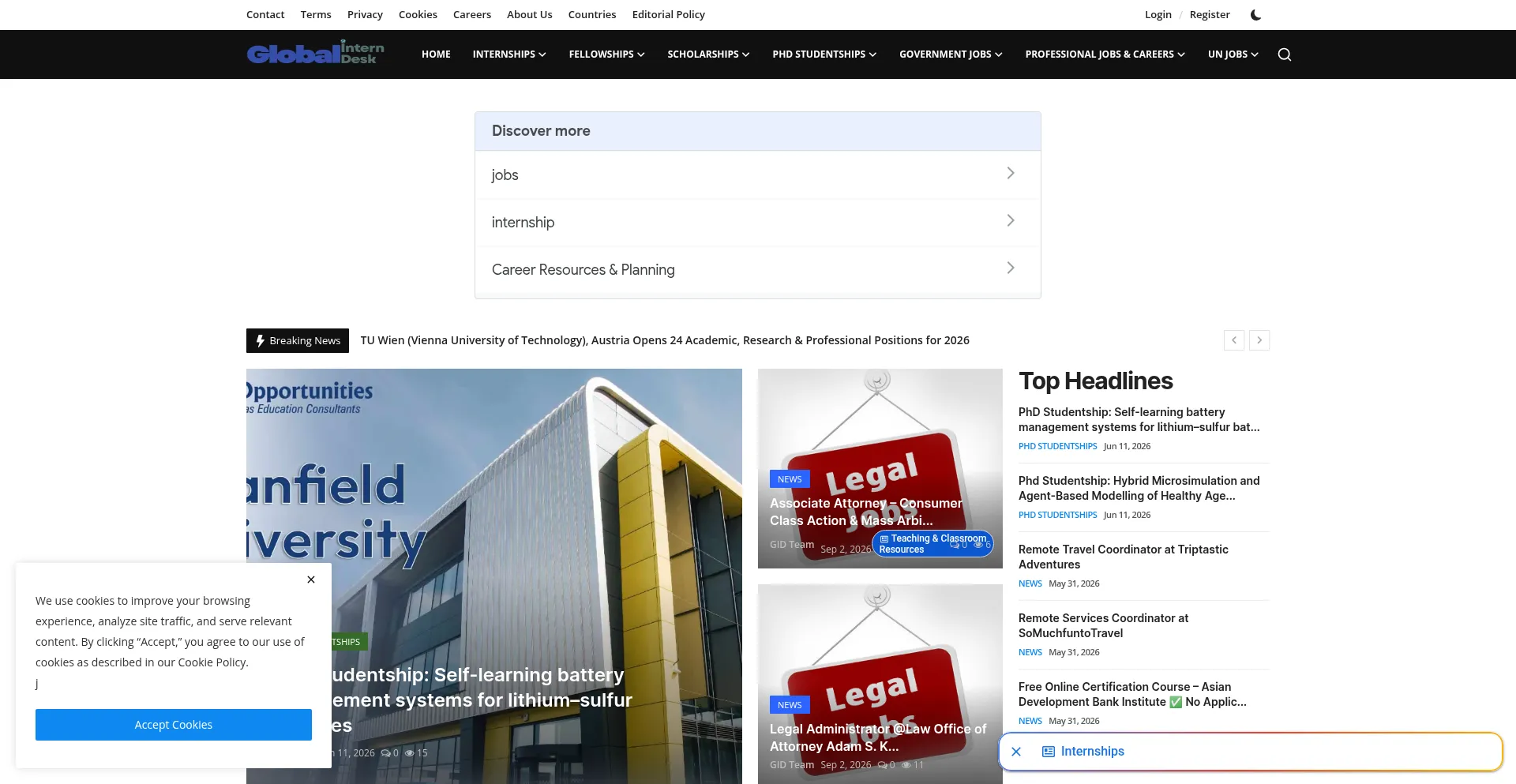
Task: Click PHD STUDENTSHIPS tag under Microsimulation headline
Action: click(x=1057, y=515)
